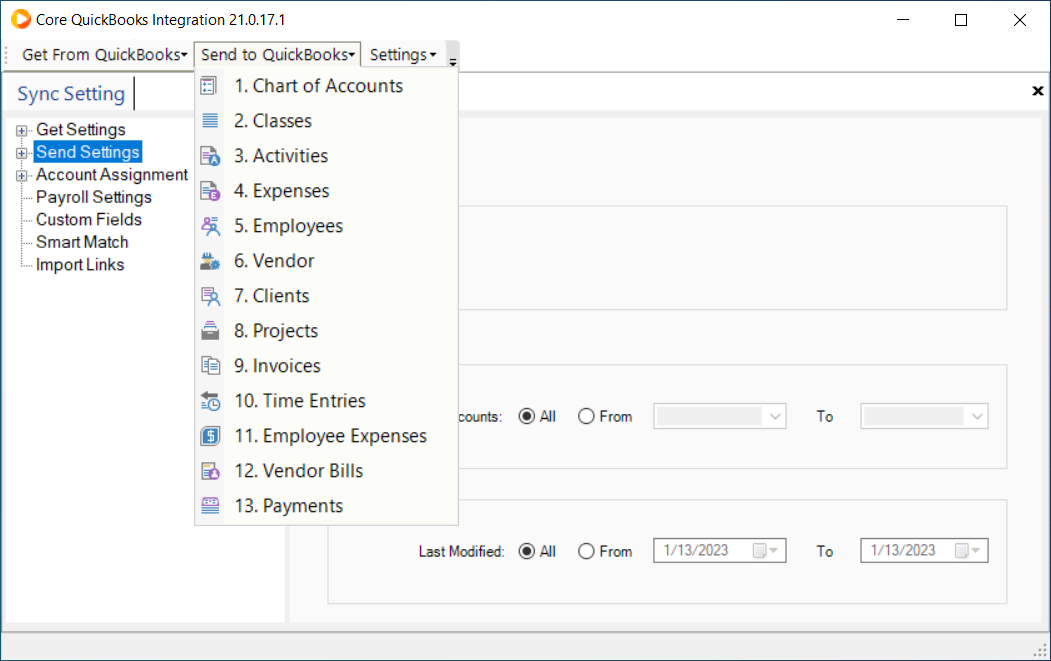Click the Projects drawer icon
Viewport: 1051px width, 661px height.
210,330
